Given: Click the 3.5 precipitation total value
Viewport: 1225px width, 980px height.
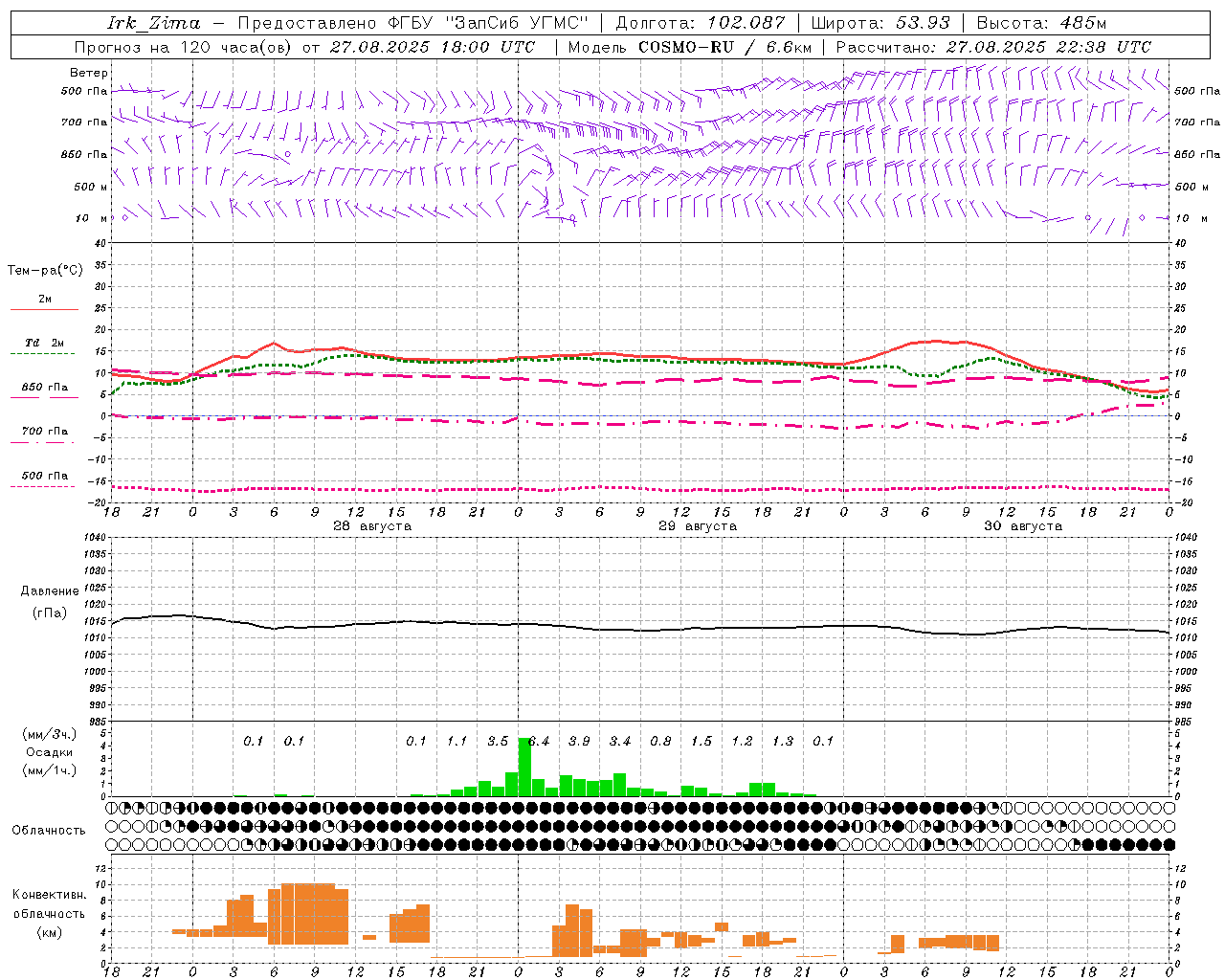Looking at the screenshot, I should coord(498,741).
